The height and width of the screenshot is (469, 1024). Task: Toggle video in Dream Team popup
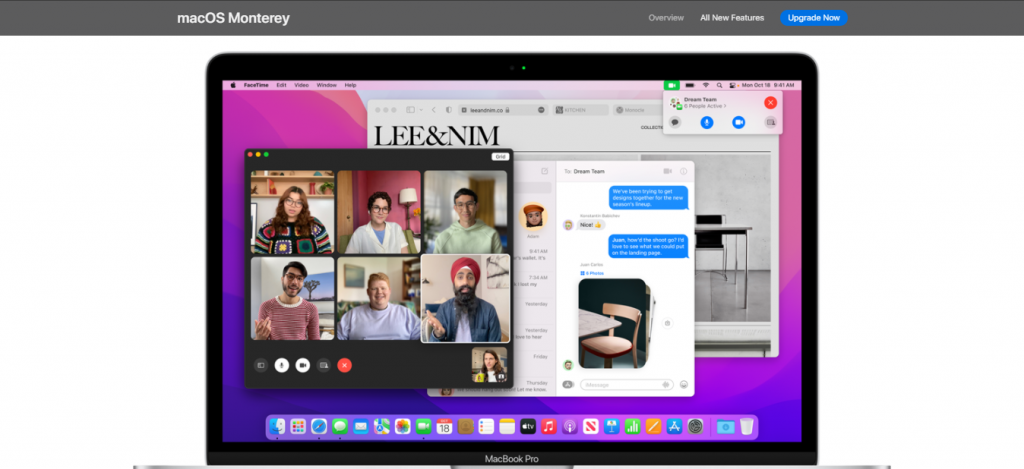[739, 122]
